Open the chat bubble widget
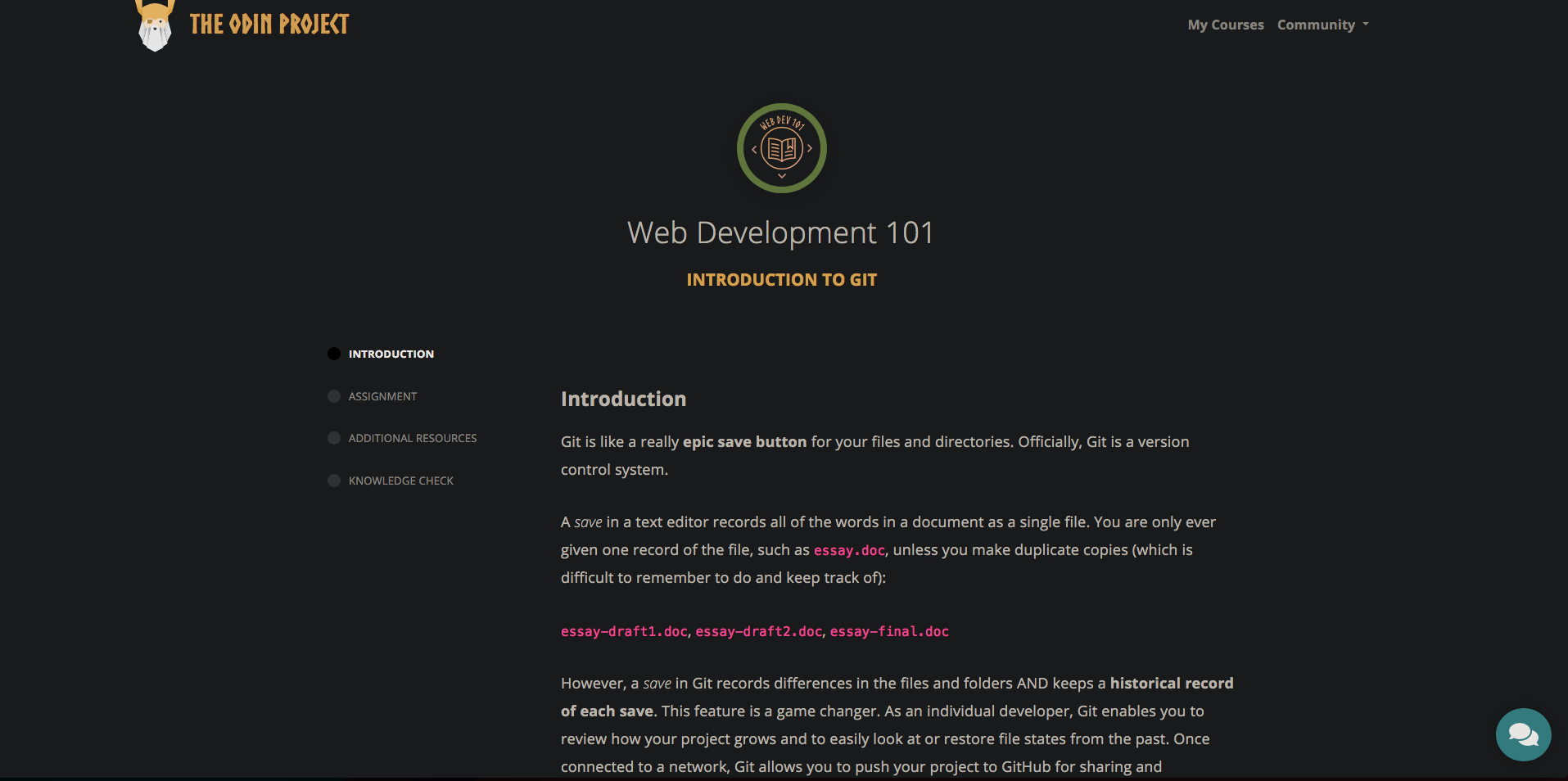 coord(1523,734)
